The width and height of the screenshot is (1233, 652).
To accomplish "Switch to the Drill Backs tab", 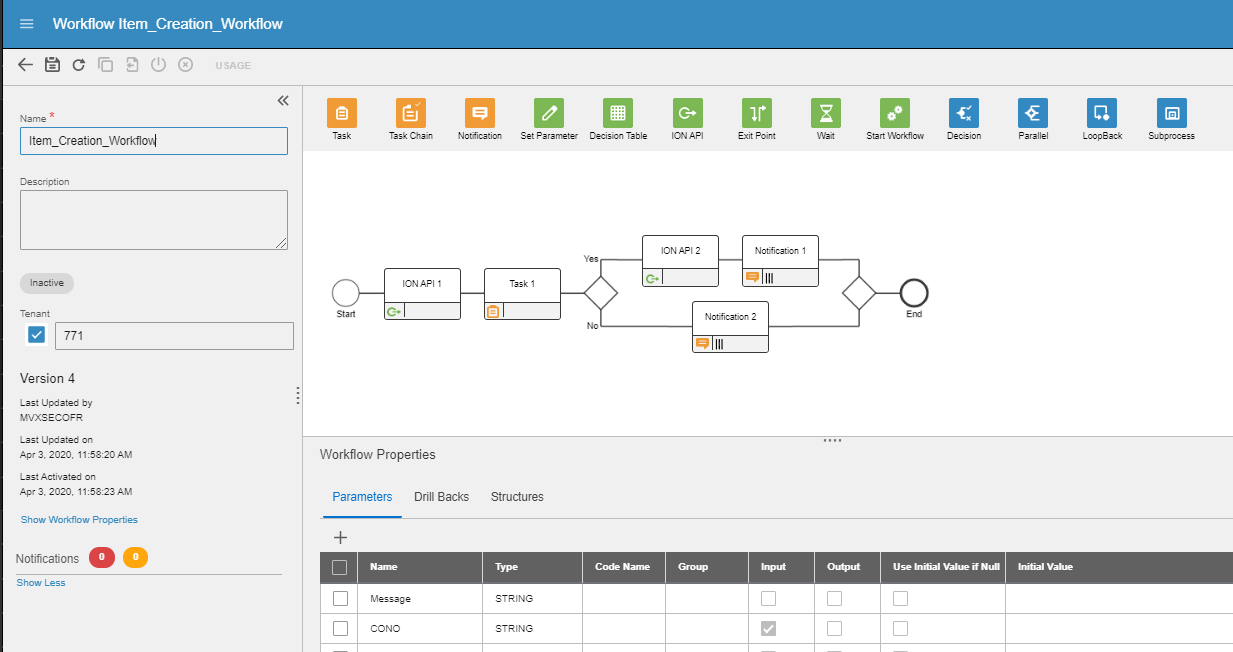I will (x=441, y=496).
